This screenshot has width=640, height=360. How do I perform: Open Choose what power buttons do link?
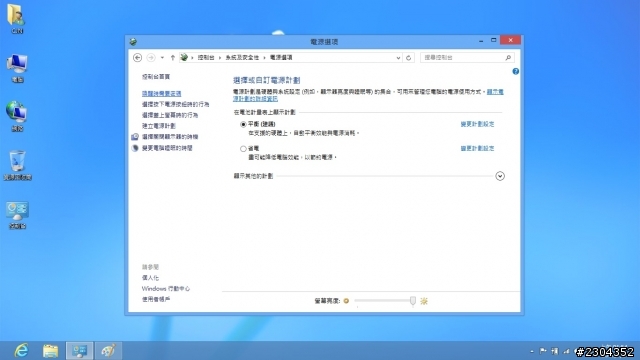pyautogui.click(x=175, y=104)
